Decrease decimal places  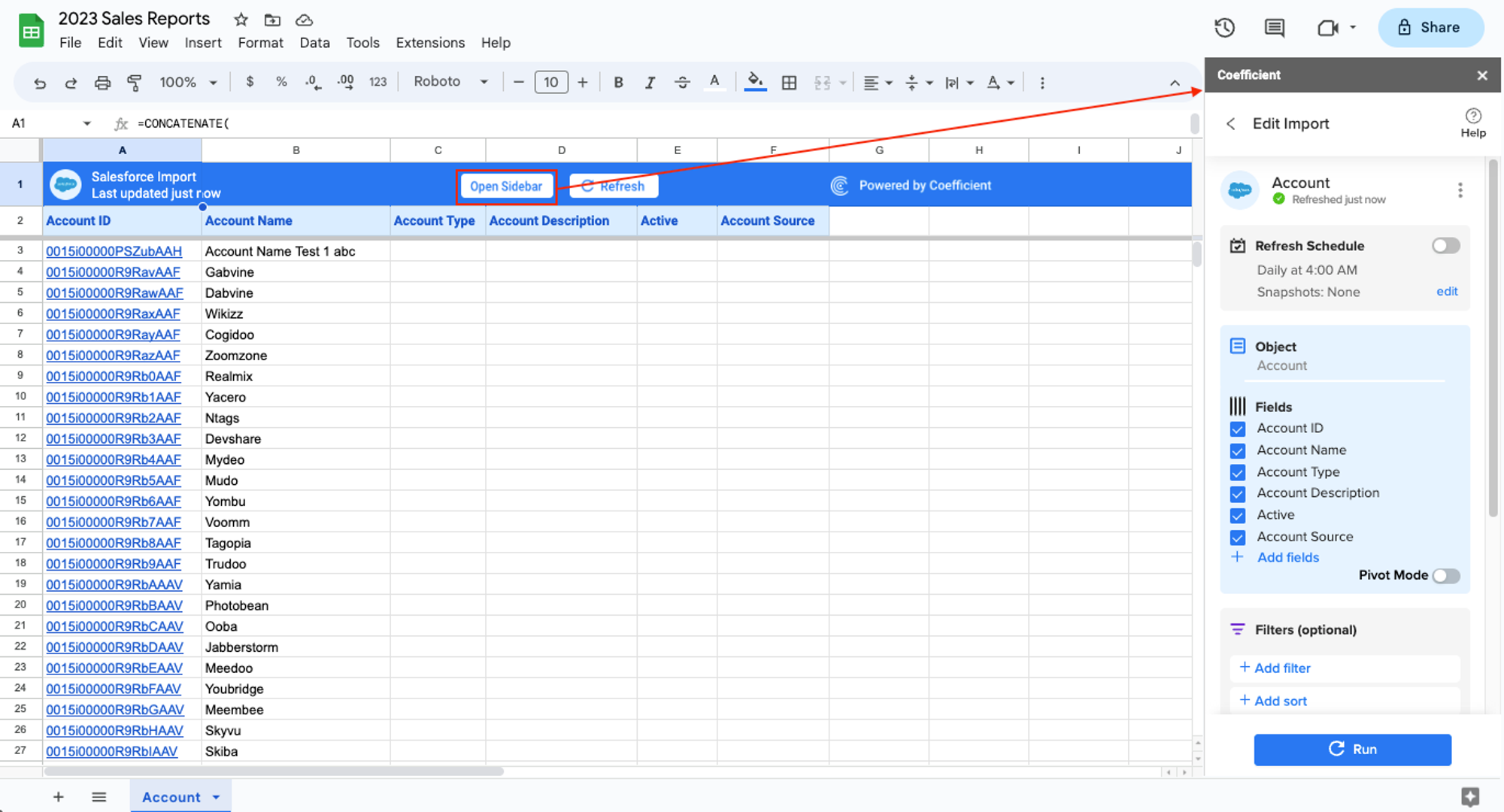[313, 82]
